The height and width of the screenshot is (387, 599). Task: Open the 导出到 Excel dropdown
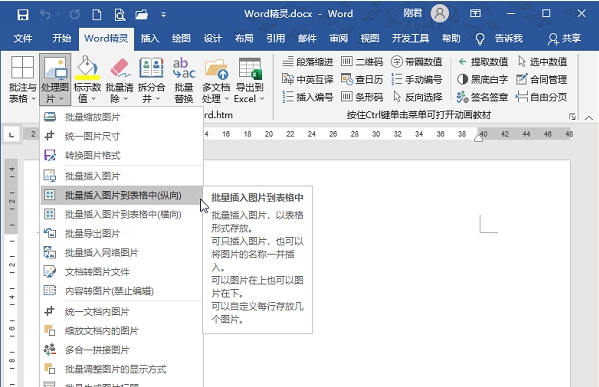(249, 80)
